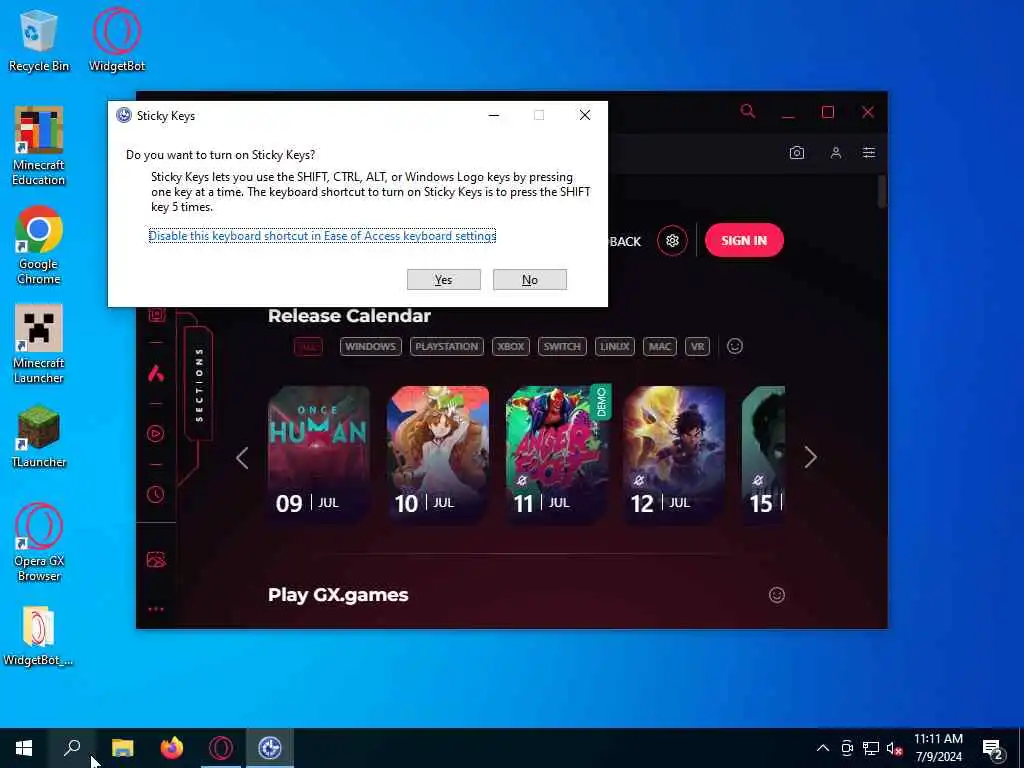Viewport: 1024px width, 768px height.
Task: Filter release calendar by PLAYSTATION
Action: [x=447, y=347]
